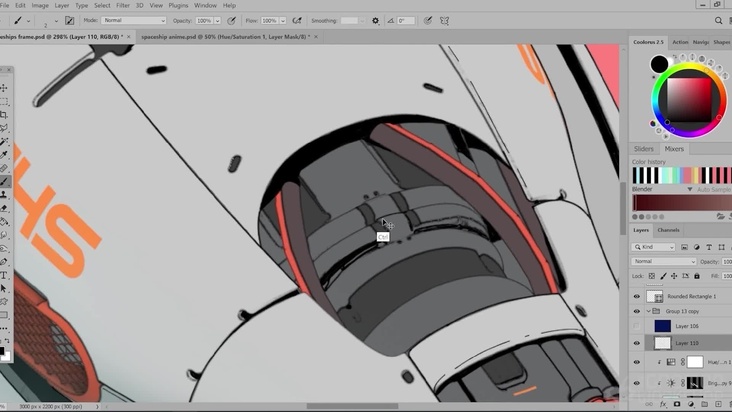Show the Layer 106 layer
Viewport: 732px width, 412px height.
point(637,326)
